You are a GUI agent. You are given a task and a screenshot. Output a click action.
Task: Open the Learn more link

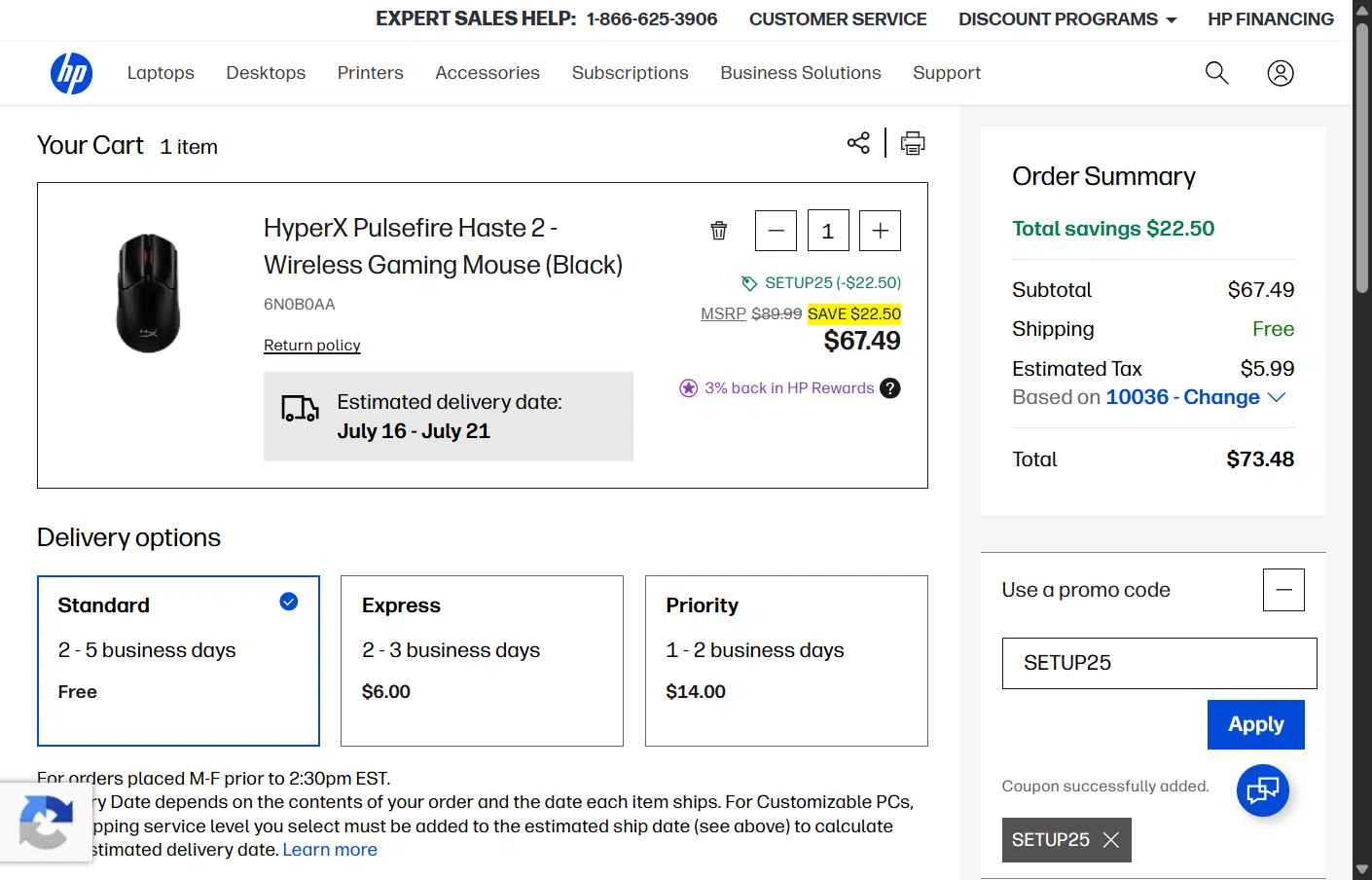click(x=330, y=850)
